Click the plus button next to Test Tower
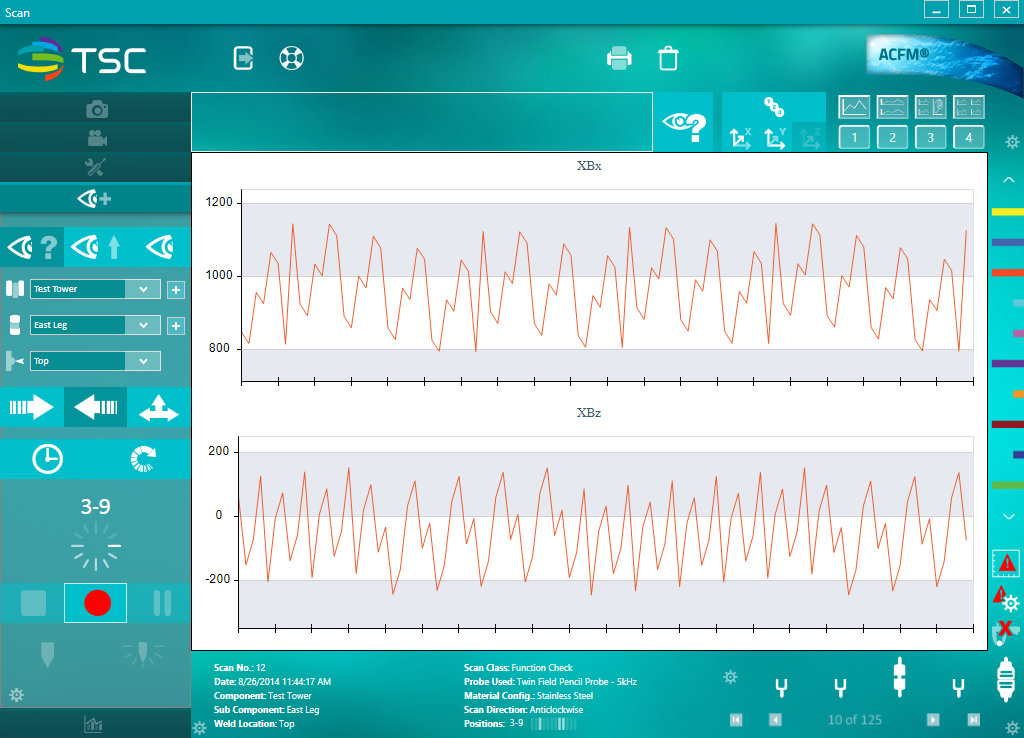 click(x=176, y=290)
